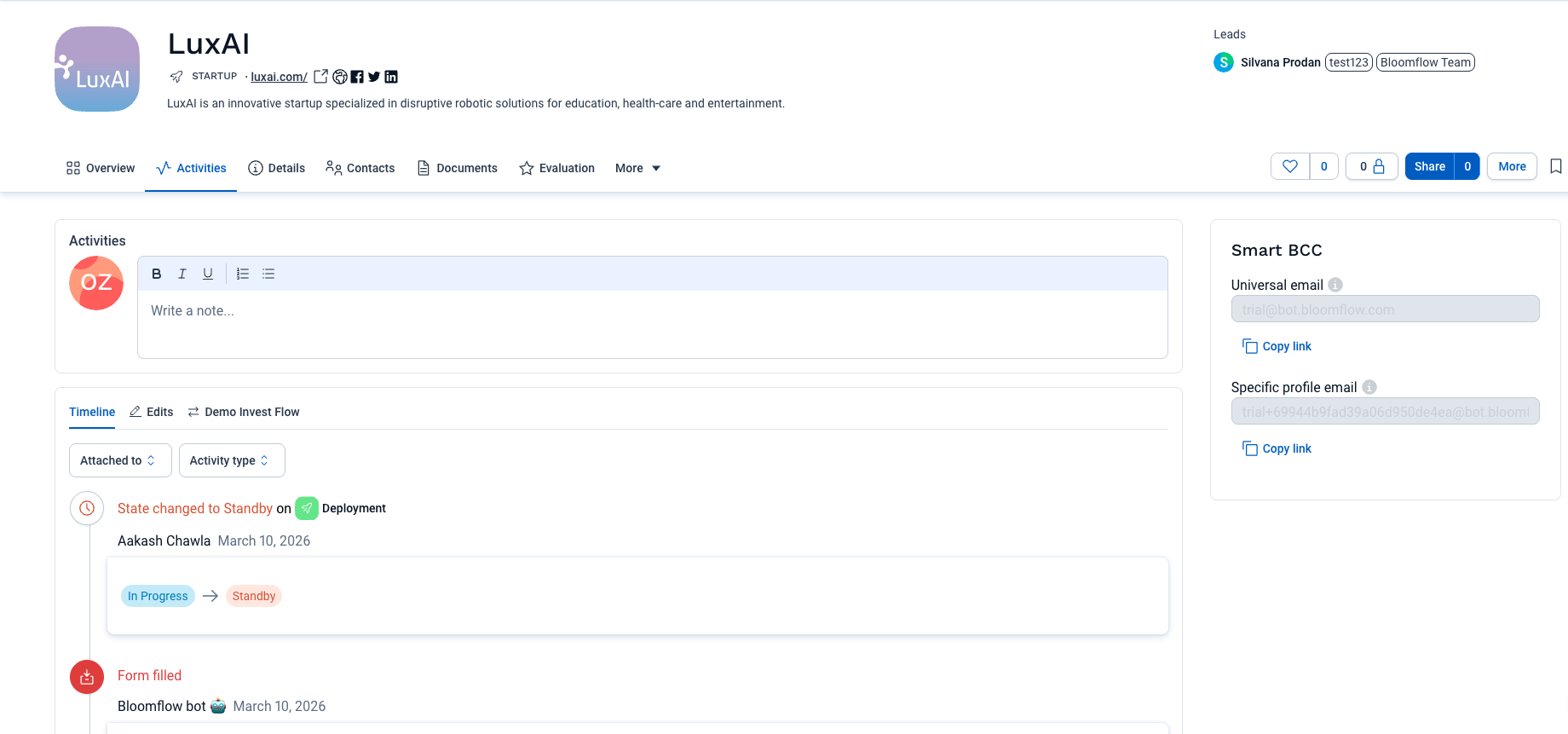Open the LinkedIn profile icon
Screen dimensions: 1568x734
(391, 77)
